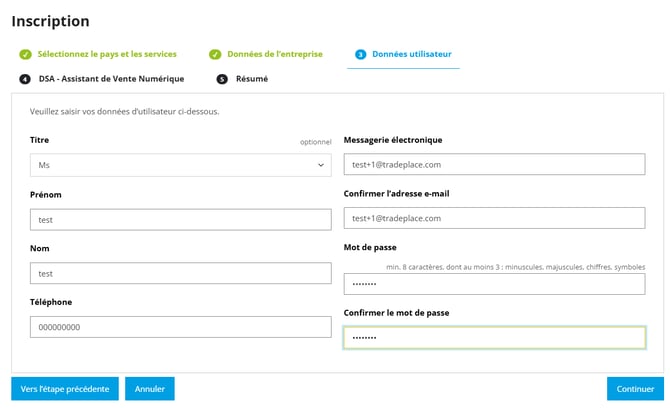Viewport: 670px width, 408px height.
Task: Click the green checkmark icon beside country selection
Action: click(x=25, y=54)
